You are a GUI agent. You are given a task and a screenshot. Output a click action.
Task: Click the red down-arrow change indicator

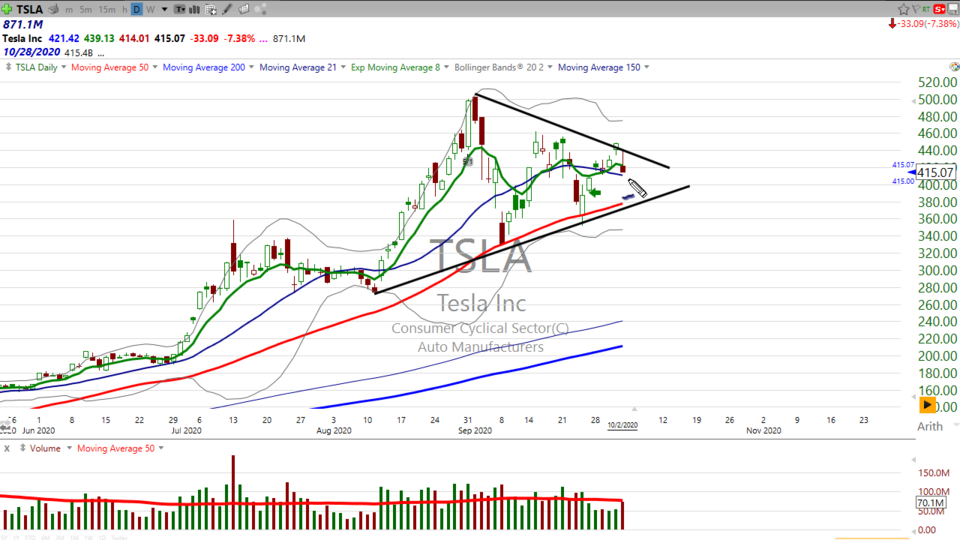click(x=892, y=24)
